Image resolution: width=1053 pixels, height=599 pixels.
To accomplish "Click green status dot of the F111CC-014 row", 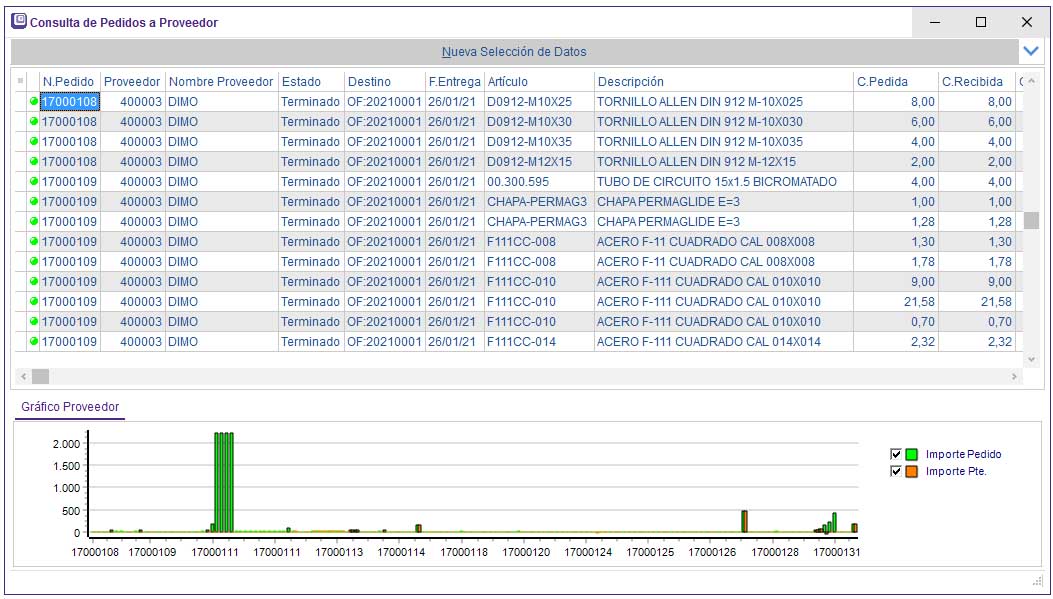I will click(34, 342).
